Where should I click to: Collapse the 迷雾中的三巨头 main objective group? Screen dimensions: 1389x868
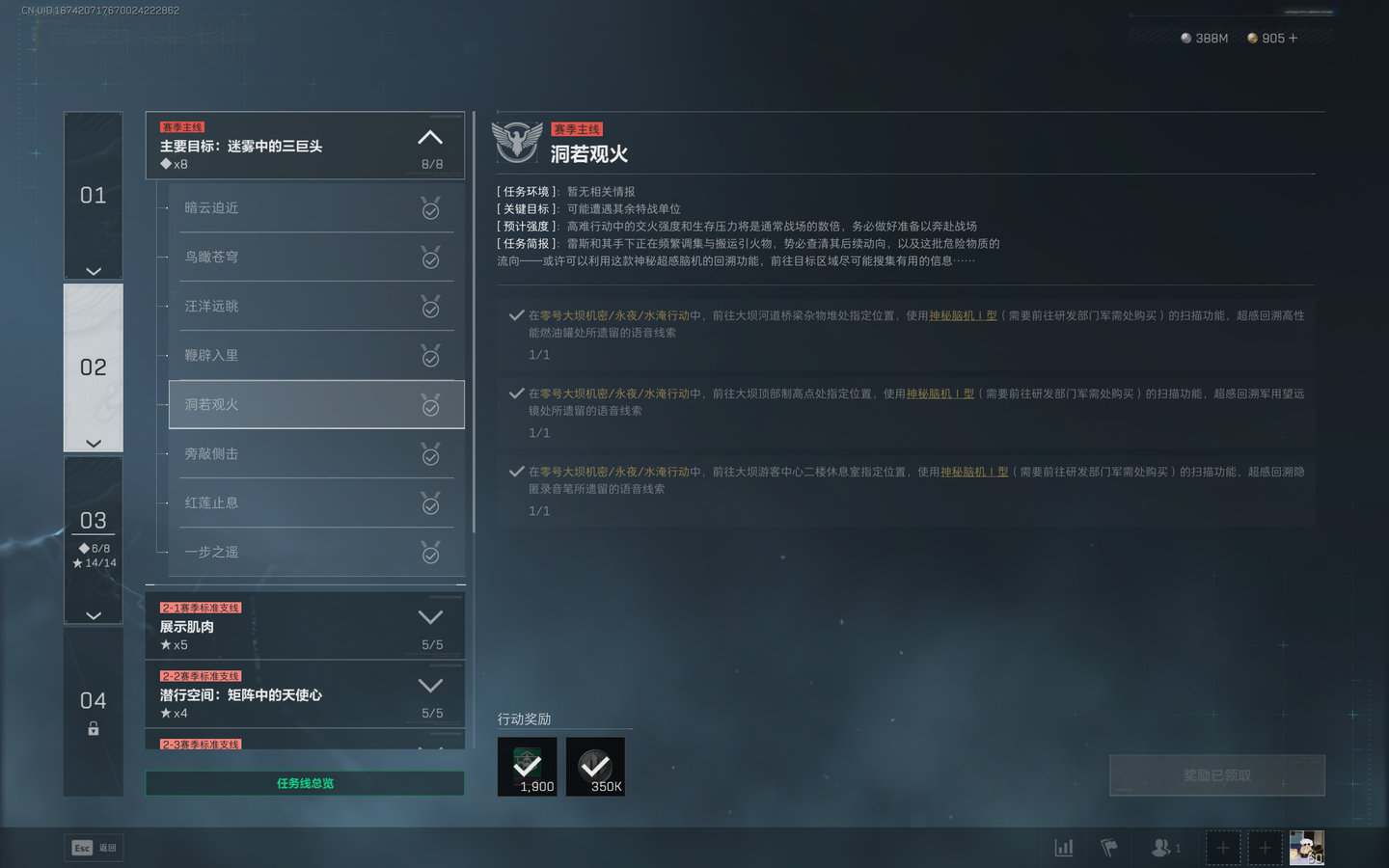point(430,138)
